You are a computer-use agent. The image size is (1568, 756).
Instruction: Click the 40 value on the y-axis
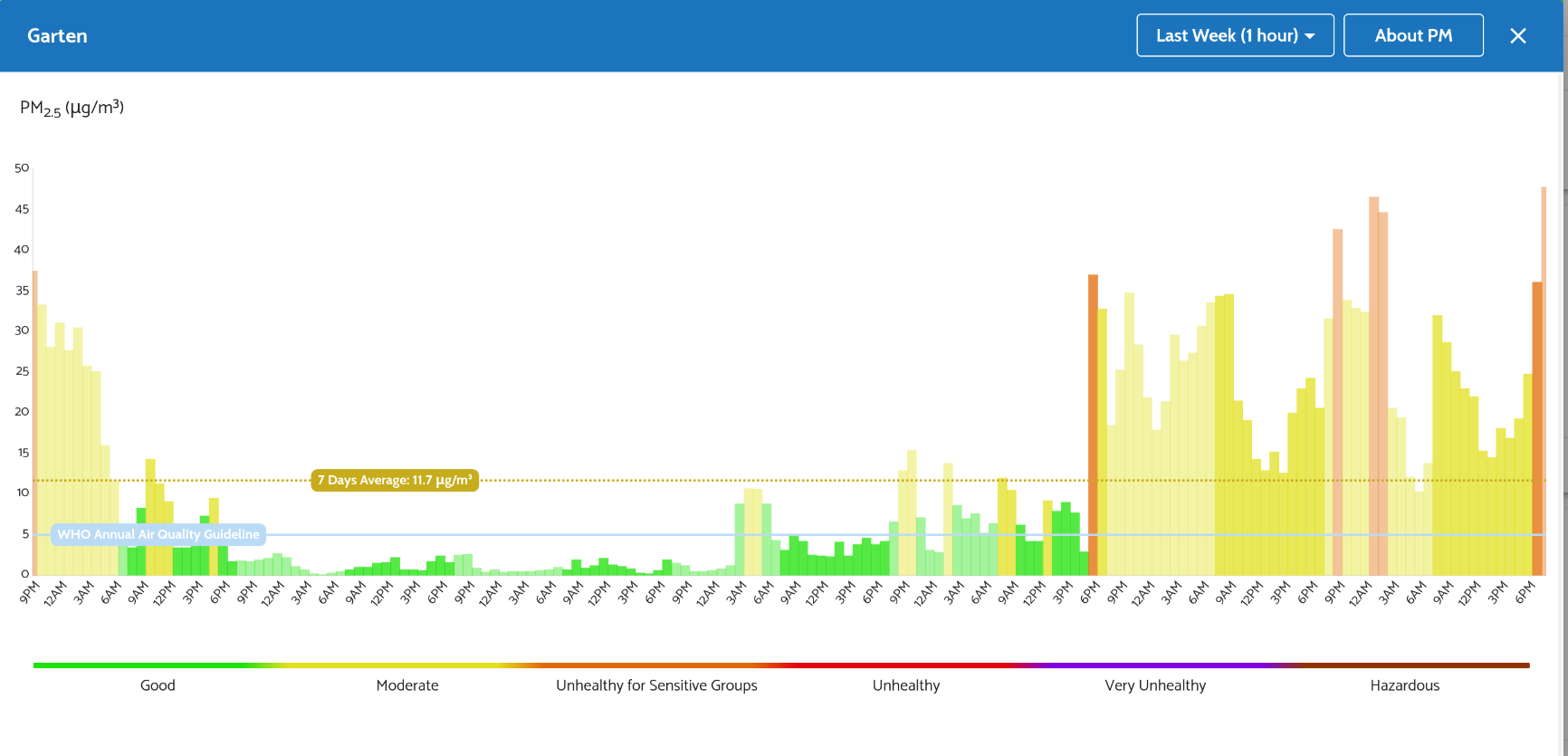click(x=22, y=250)
